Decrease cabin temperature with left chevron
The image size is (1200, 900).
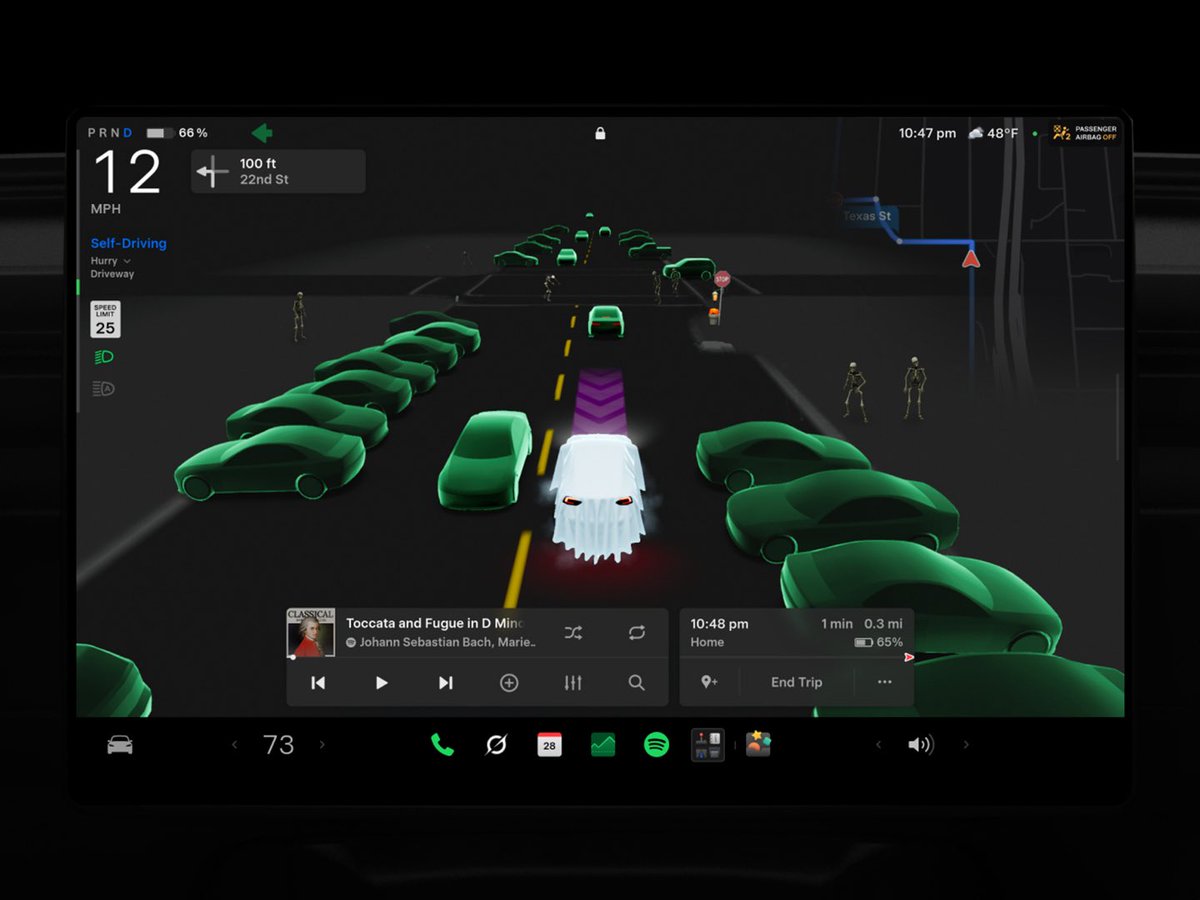click(x=235, y=745)
